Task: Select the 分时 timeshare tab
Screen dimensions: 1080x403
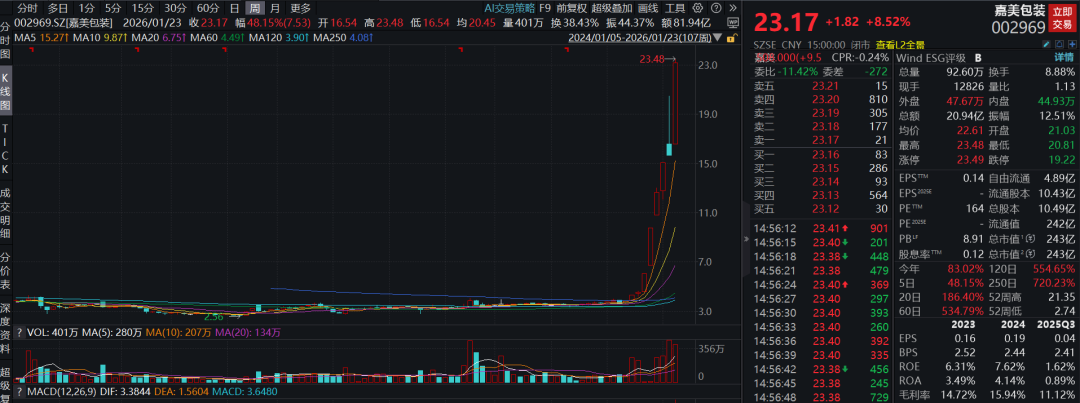Action: [27, 8]
